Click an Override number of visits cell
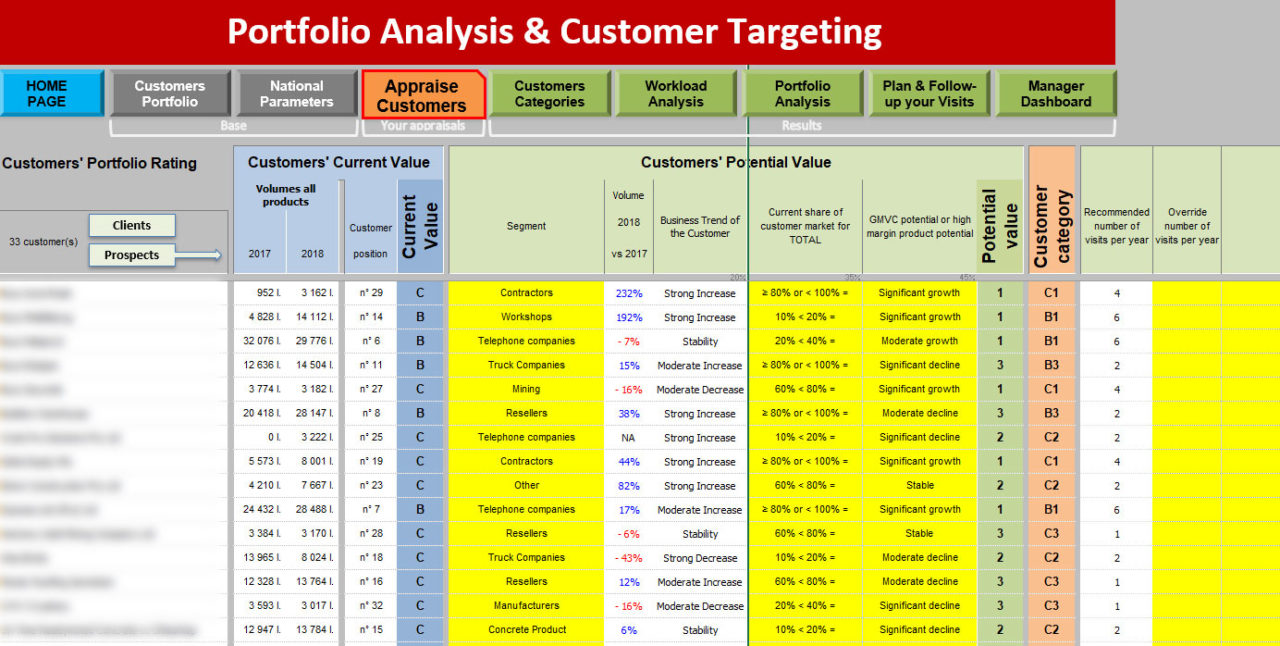This screenshot has width=1280, height=646. point(1187,293)
